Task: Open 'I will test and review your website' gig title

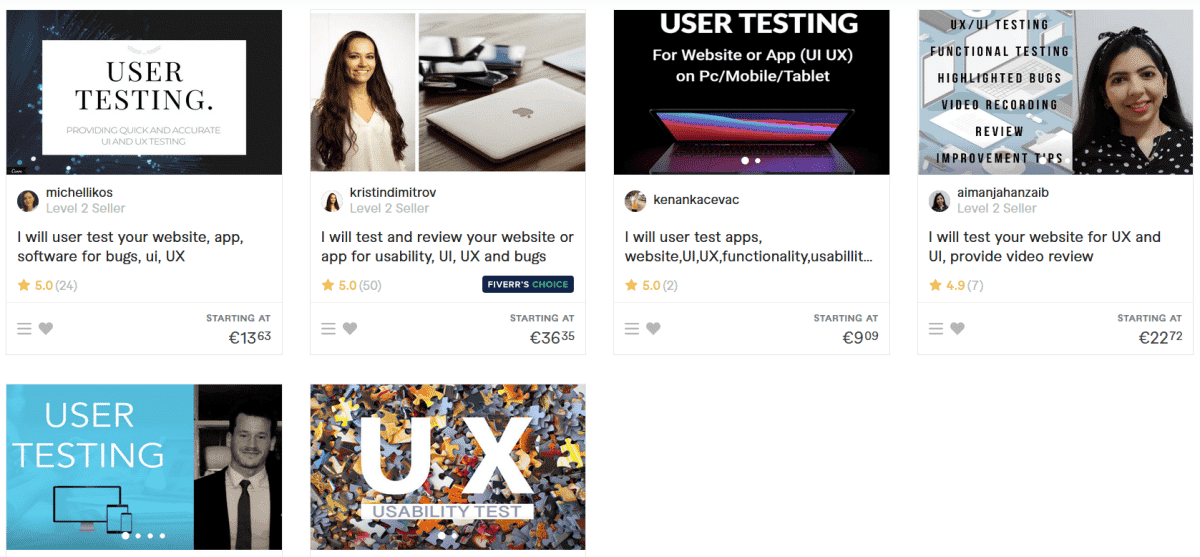Action: [x=447, y=247]
